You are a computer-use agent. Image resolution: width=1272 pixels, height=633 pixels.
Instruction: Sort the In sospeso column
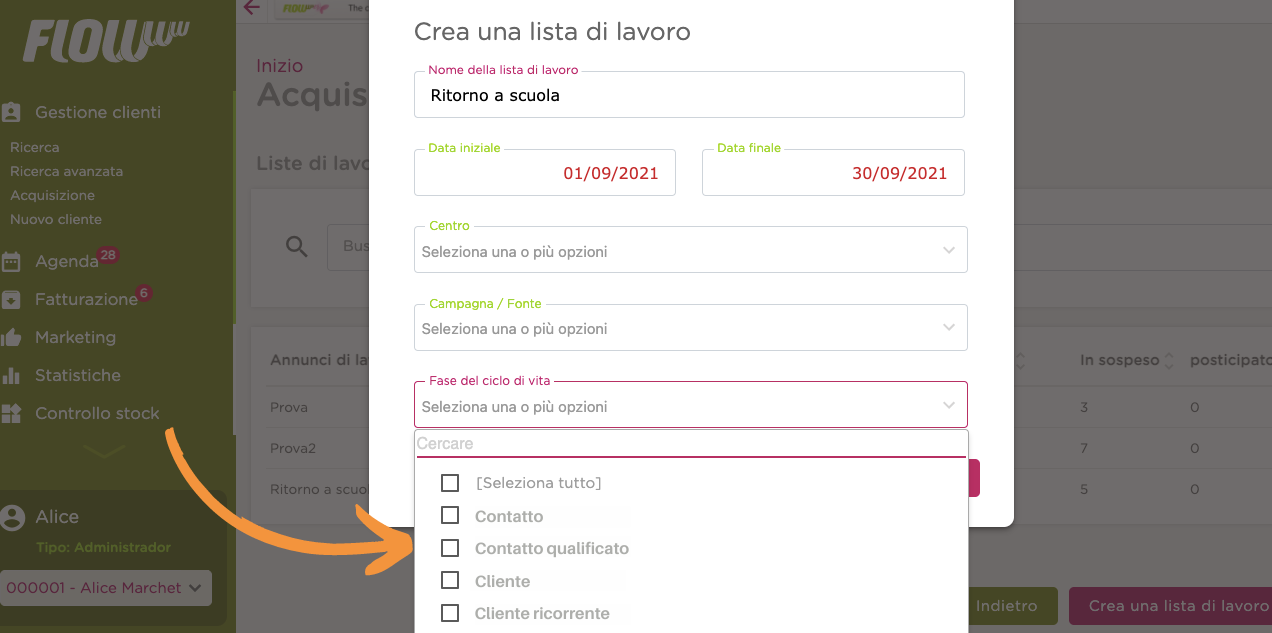pos(1169,360)
